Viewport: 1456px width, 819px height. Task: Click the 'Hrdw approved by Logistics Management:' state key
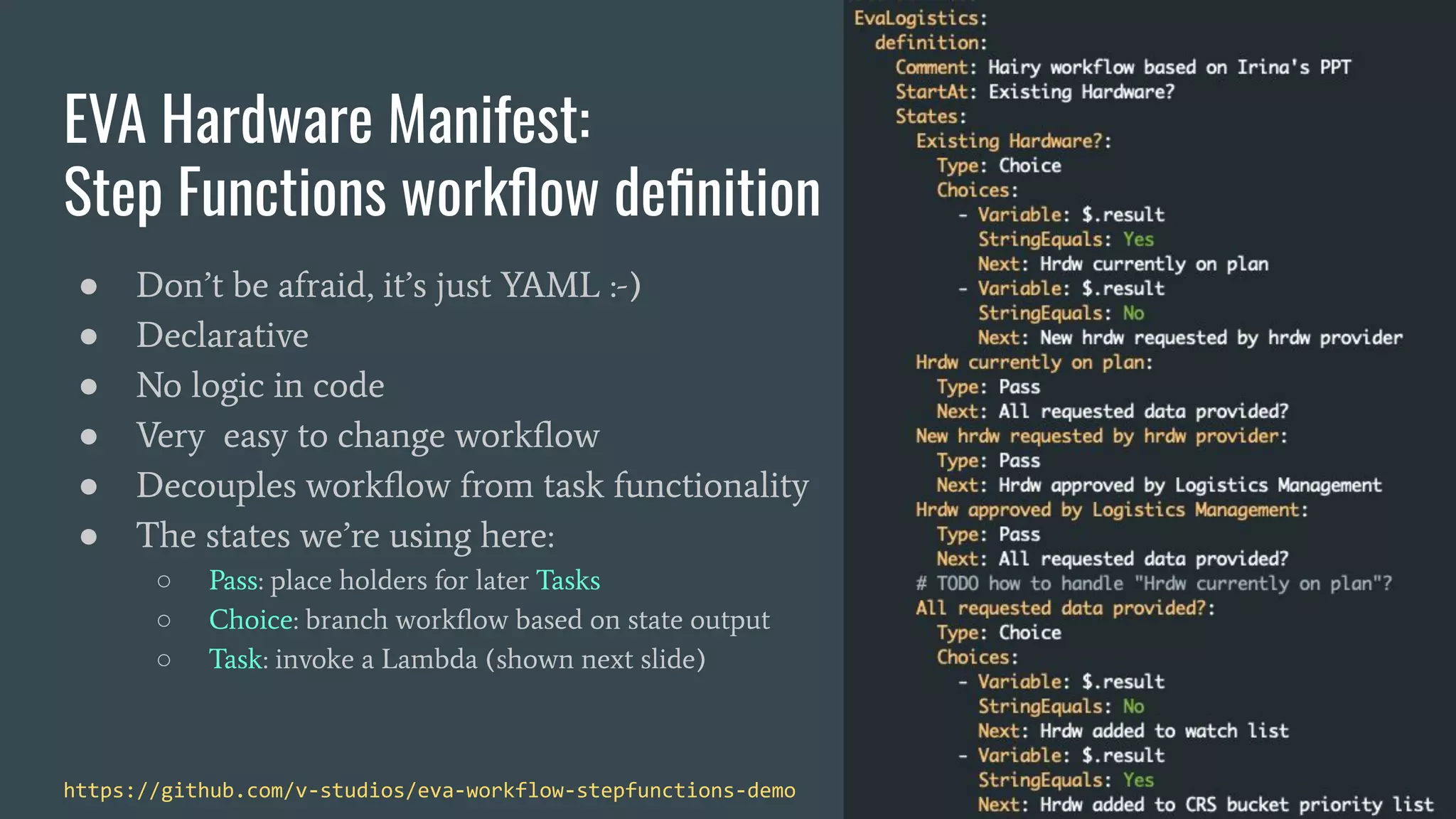tap(1112, 510)
